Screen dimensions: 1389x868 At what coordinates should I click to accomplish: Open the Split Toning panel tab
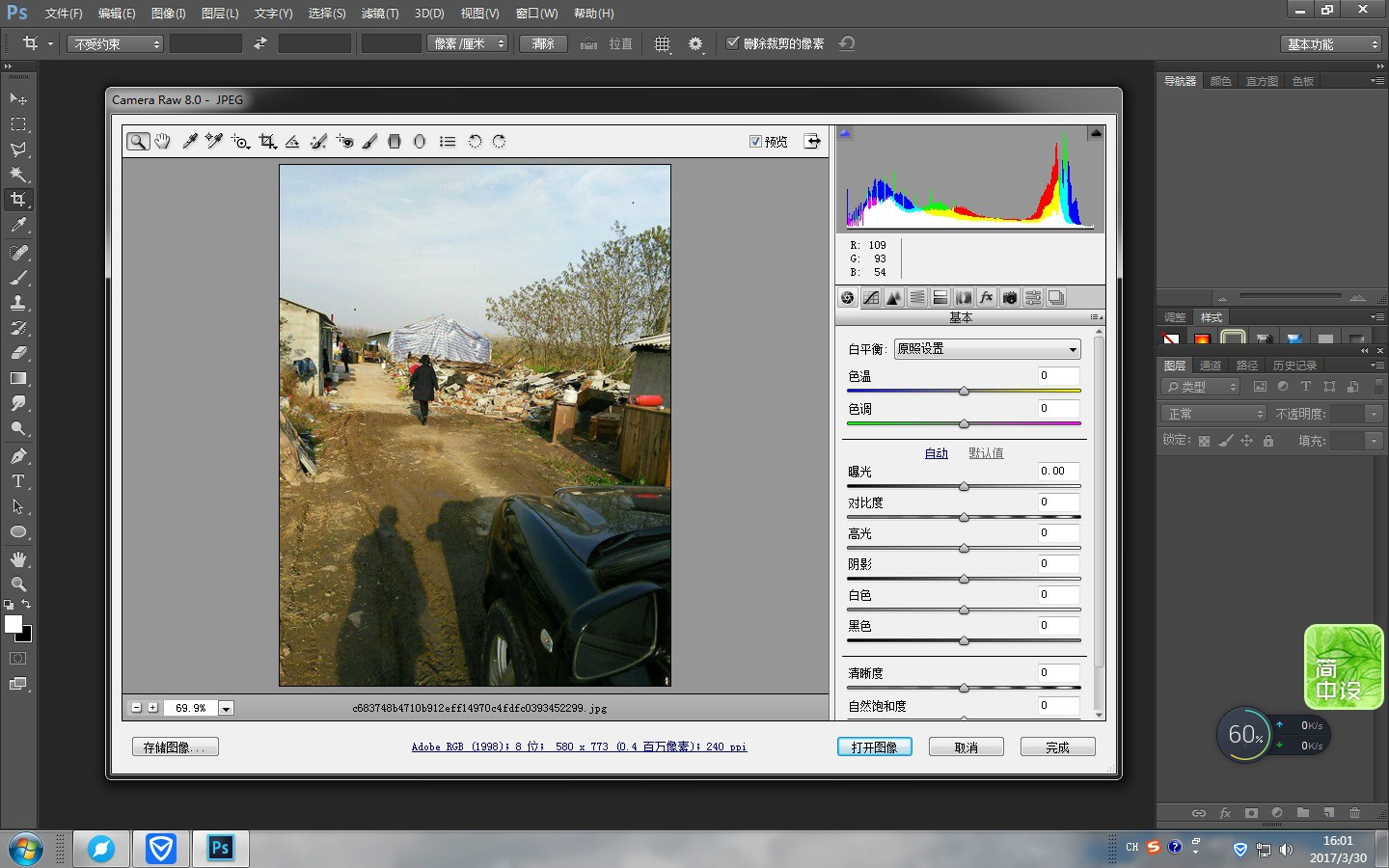coord(940,298)
